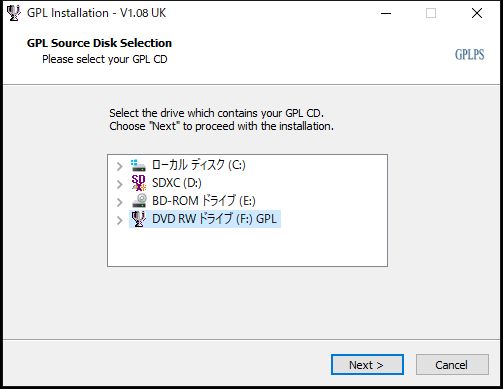
Task: Expand the BD-ROM ドライブ (E:) node
Action: (120, 202)
